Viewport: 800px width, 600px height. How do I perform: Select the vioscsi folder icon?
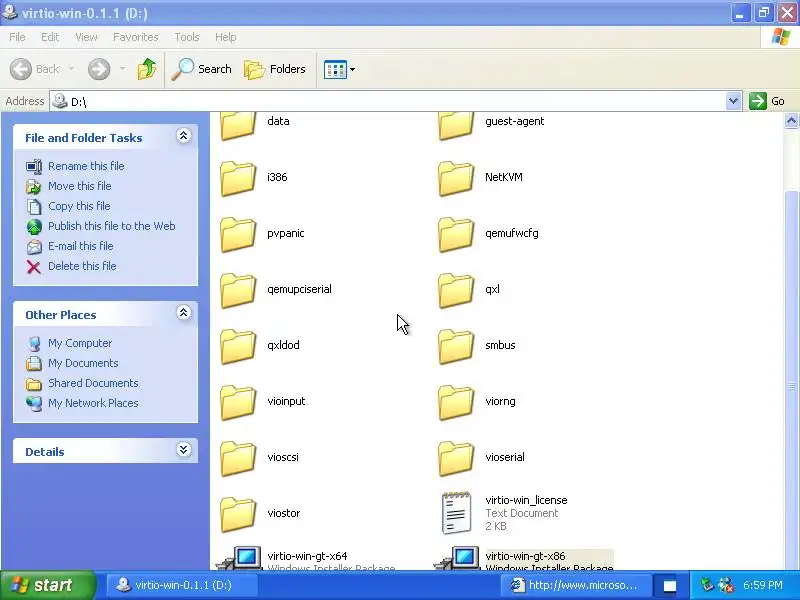point(238,459)
